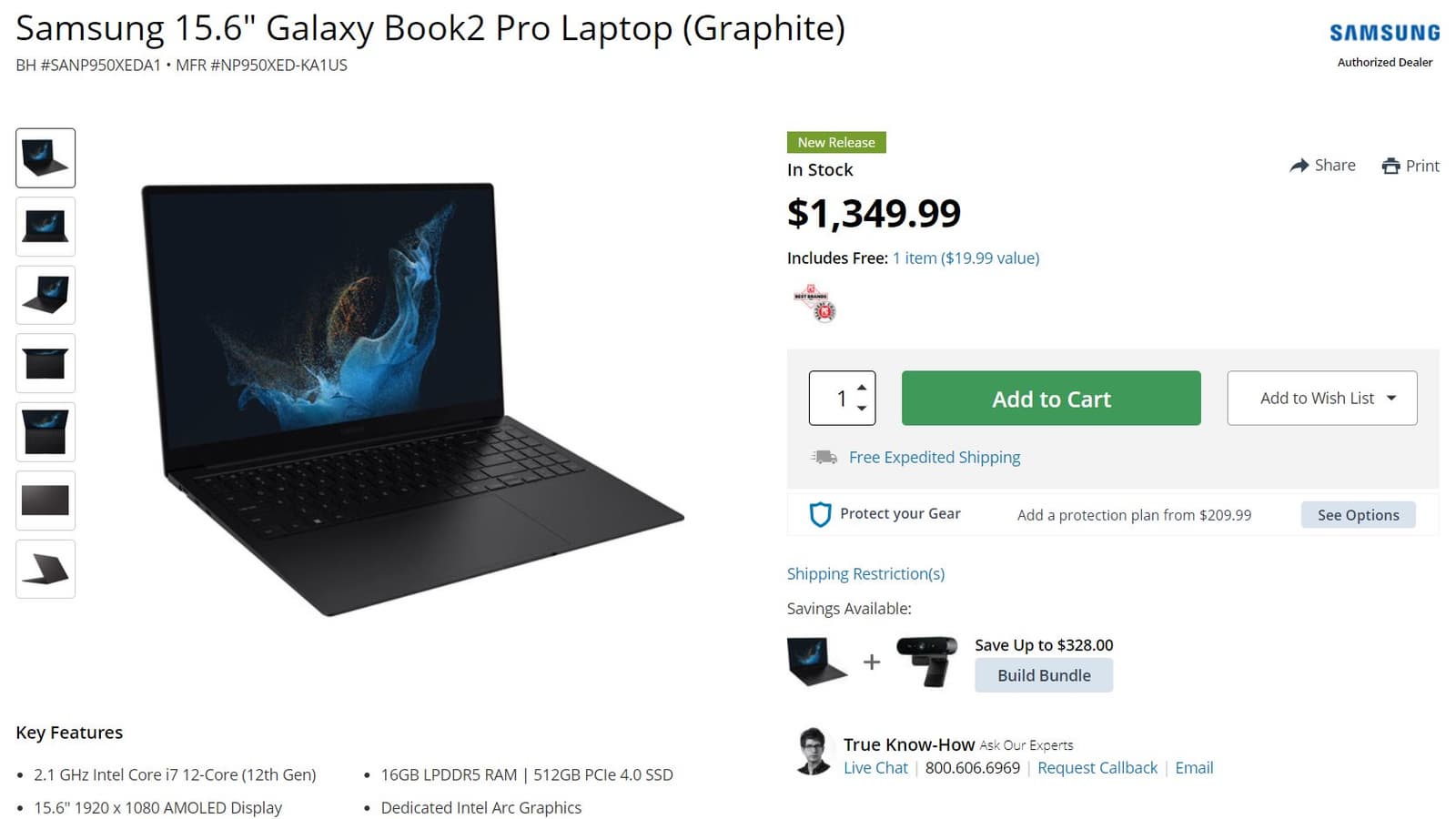Click the Add to Cart button
1456x819 pixels.
pos(1051,398)
